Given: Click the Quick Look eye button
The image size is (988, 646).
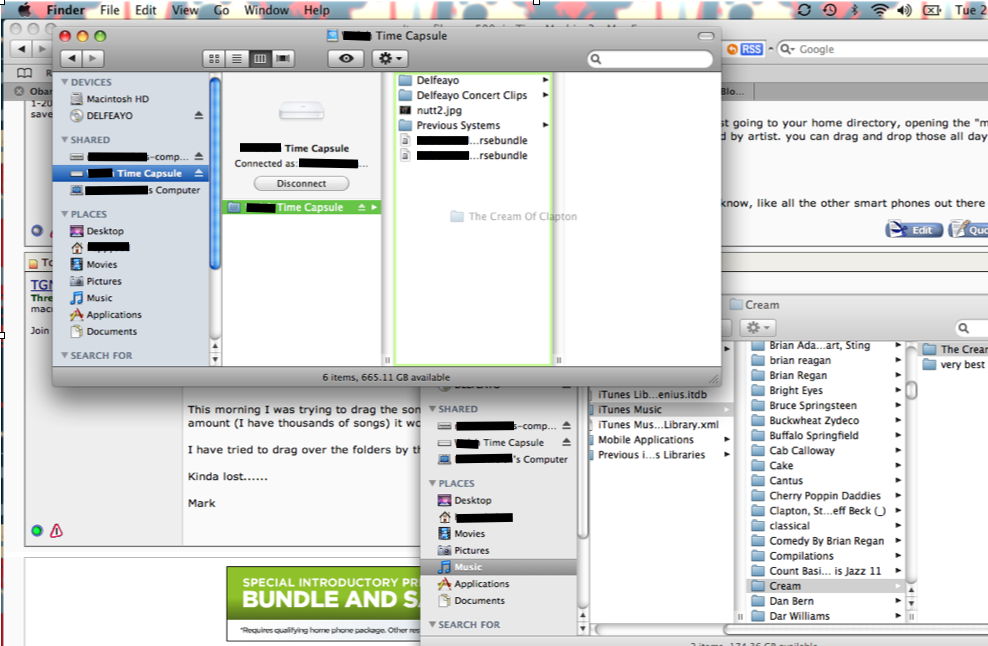Looking at the screenshot, I should 346,59.
